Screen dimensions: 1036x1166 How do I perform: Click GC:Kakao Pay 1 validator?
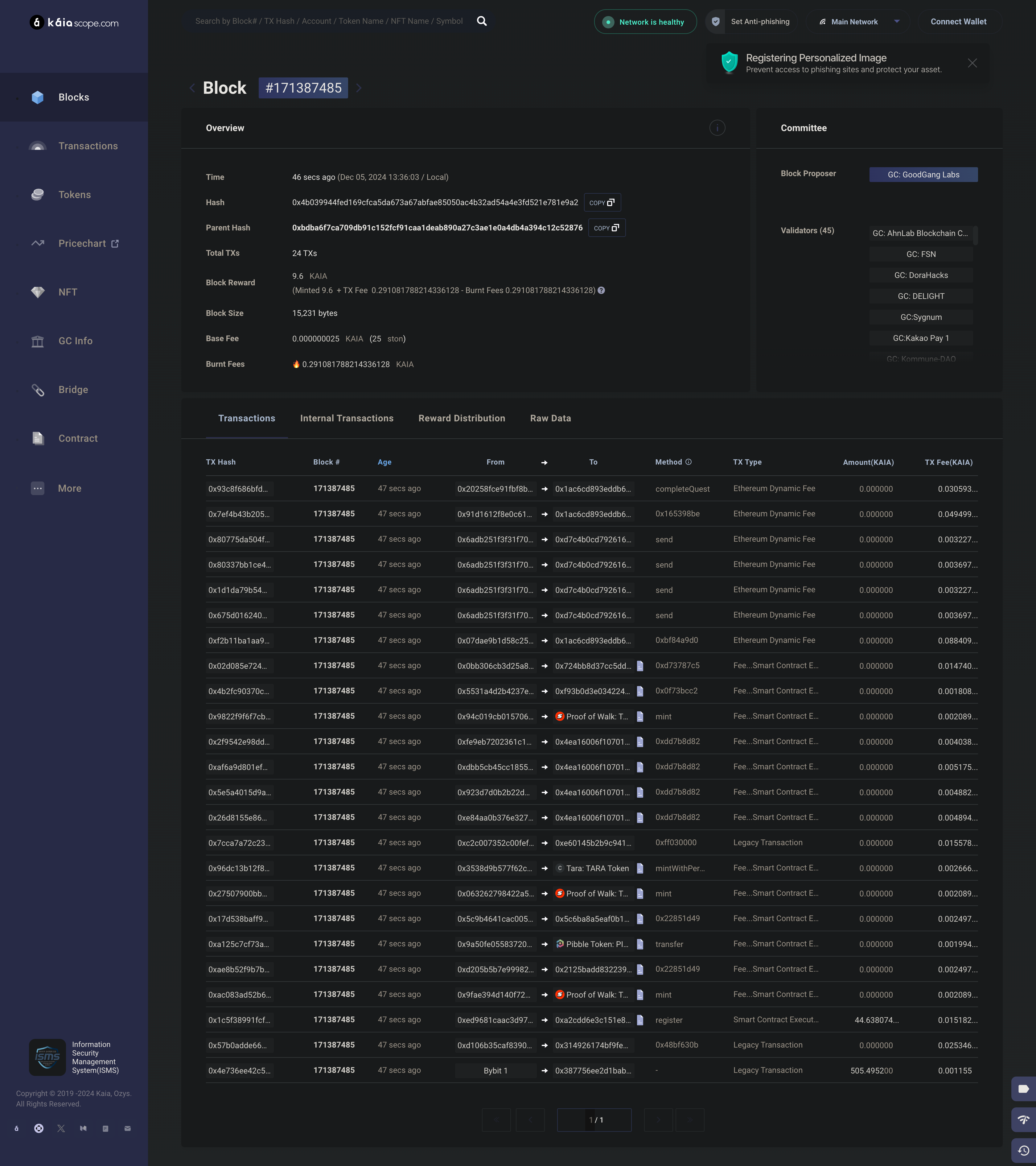(x=921, y=338)
